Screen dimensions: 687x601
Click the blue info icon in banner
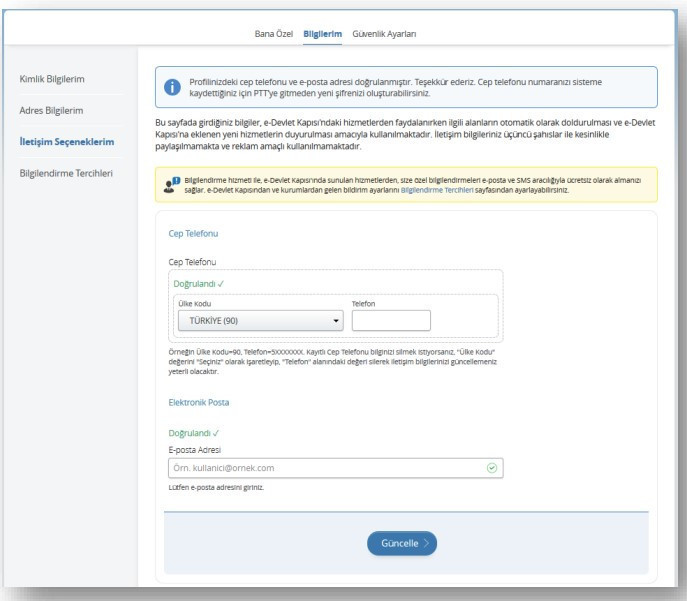171,87
